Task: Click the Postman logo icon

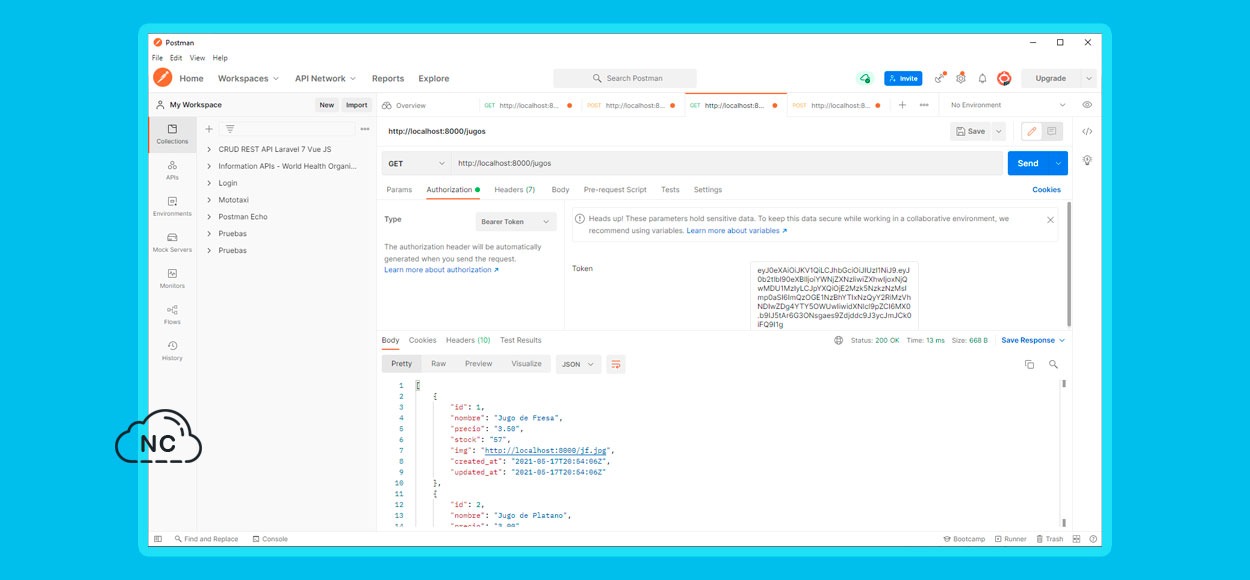Action: [162, 78]
